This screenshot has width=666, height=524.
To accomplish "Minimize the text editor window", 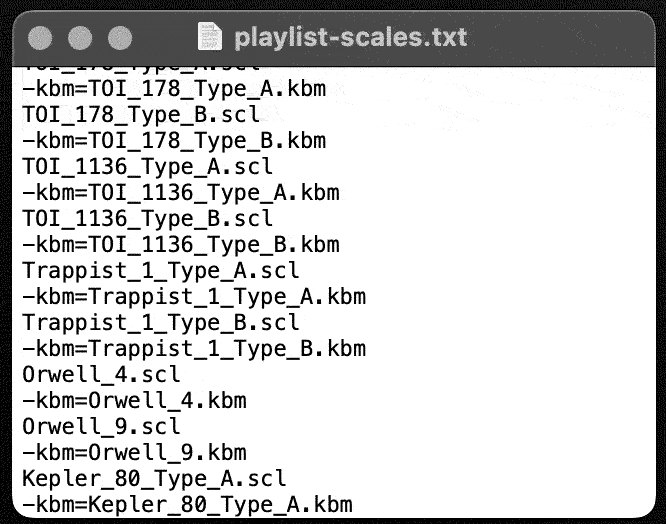I will coord(80,38).
